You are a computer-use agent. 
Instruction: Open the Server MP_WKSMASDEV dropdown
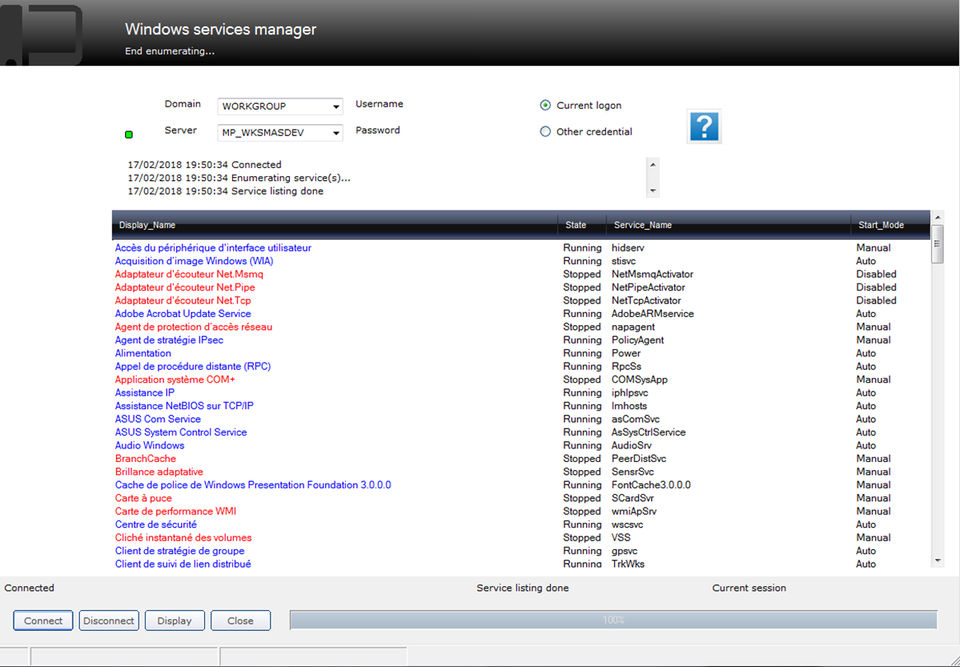pyautogui.click(x=280, y=132)
